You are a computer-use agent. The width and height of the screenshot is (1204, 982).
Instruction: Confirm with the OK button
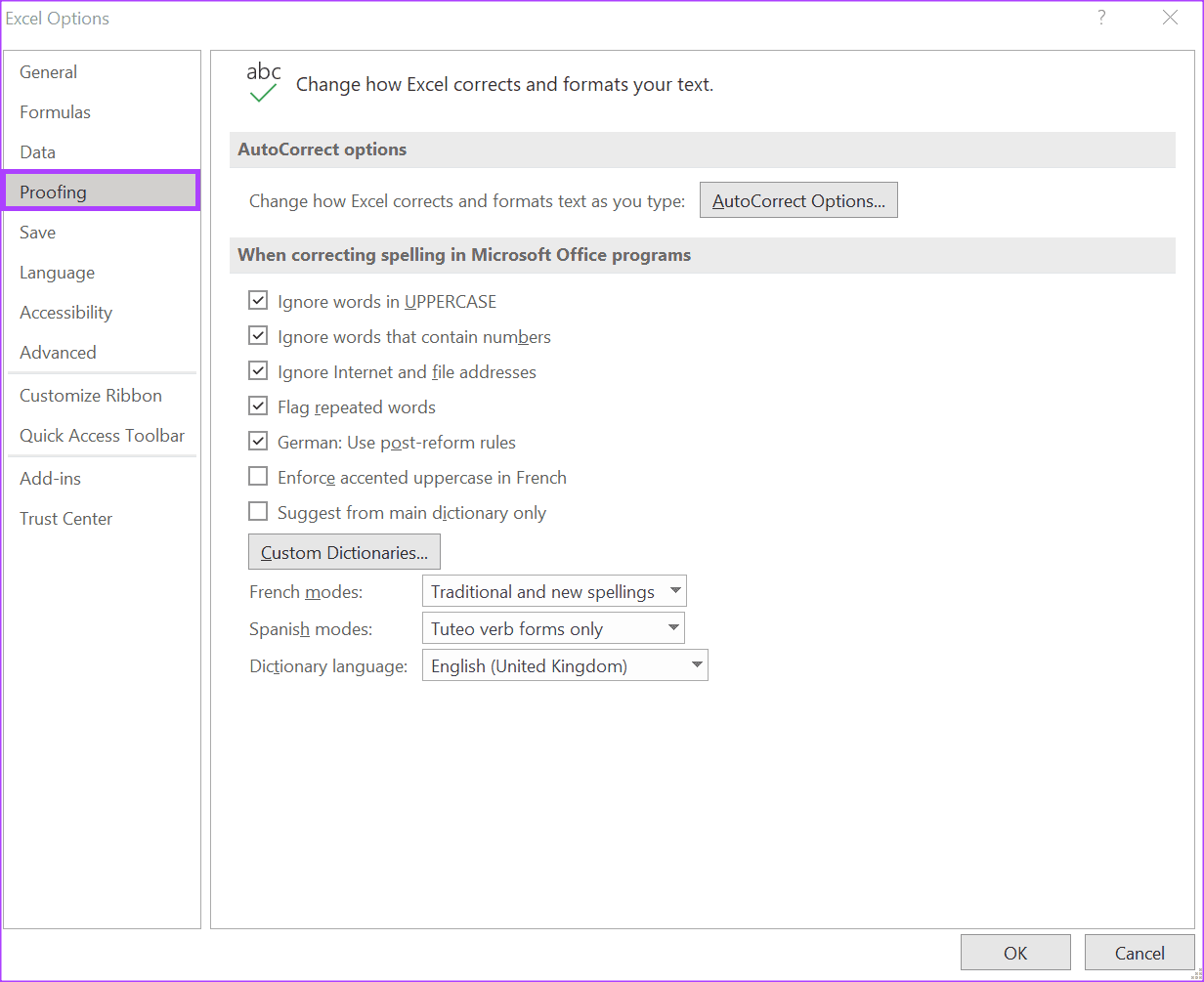tap(1015, 953)
